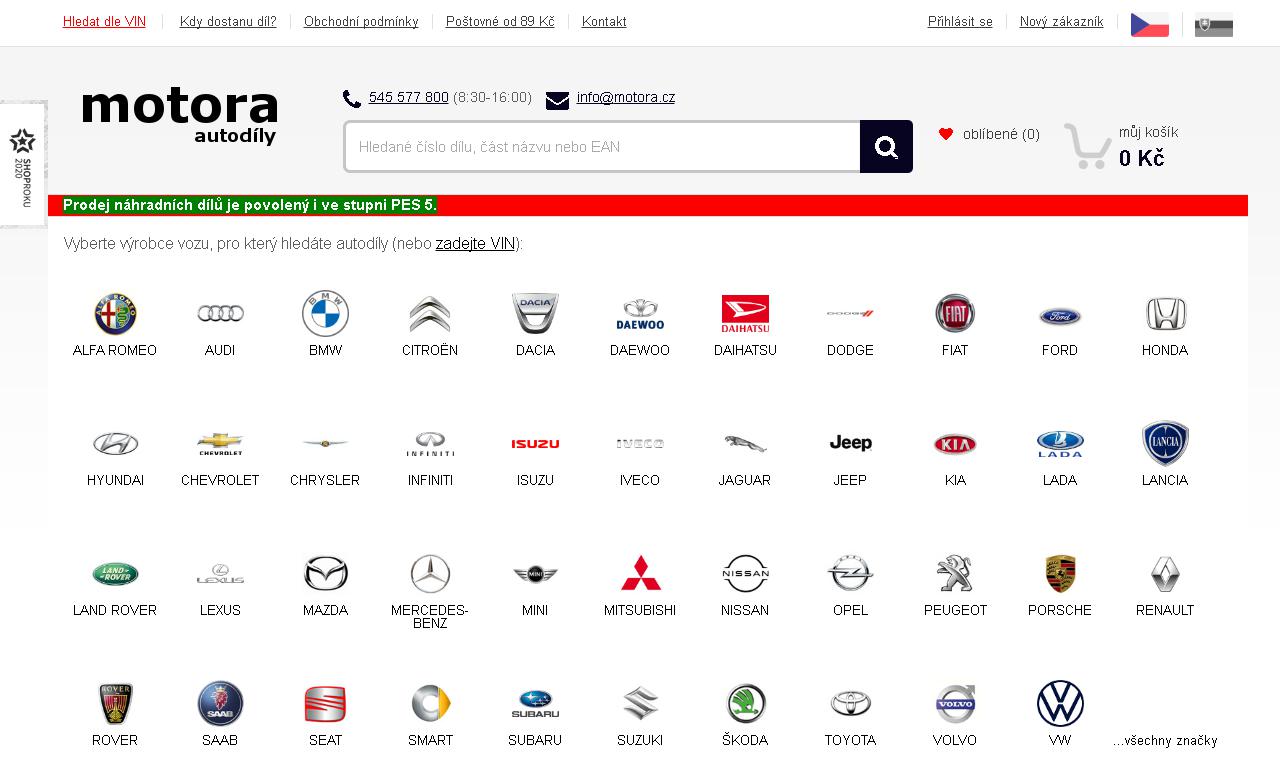Screen dimensions: 1280x768
Task: Click the Volvo logo
Action: pos(955,704)
